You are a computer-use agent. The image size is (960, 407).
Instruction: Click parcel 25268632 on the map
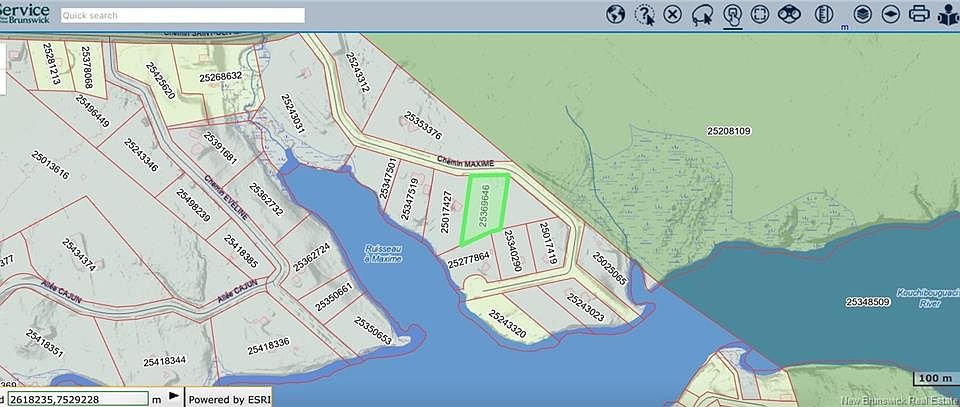[220, 76]
